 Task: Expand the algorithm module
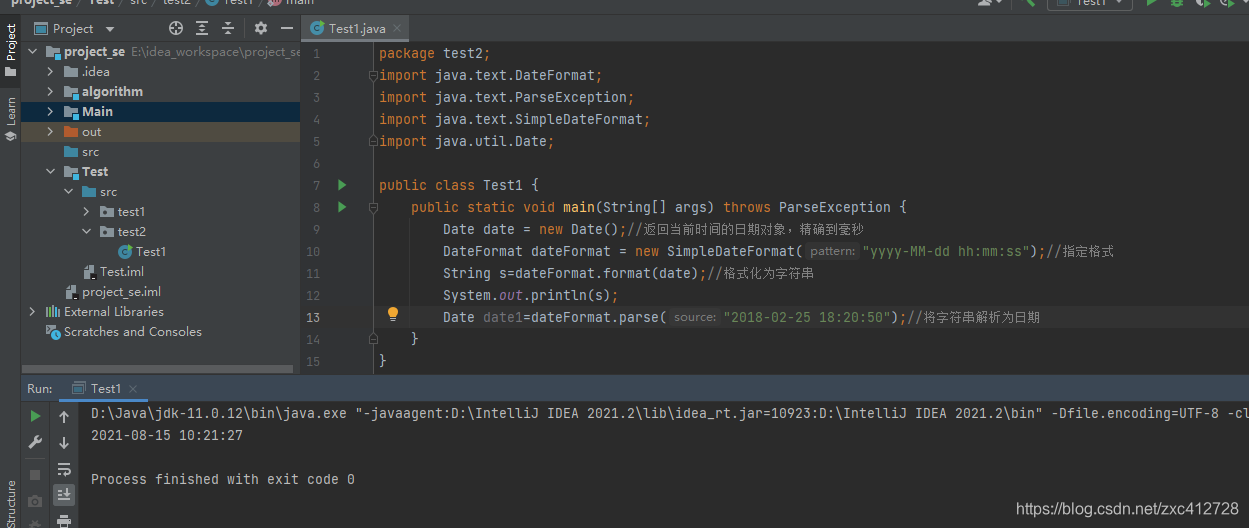click(50, 92)
